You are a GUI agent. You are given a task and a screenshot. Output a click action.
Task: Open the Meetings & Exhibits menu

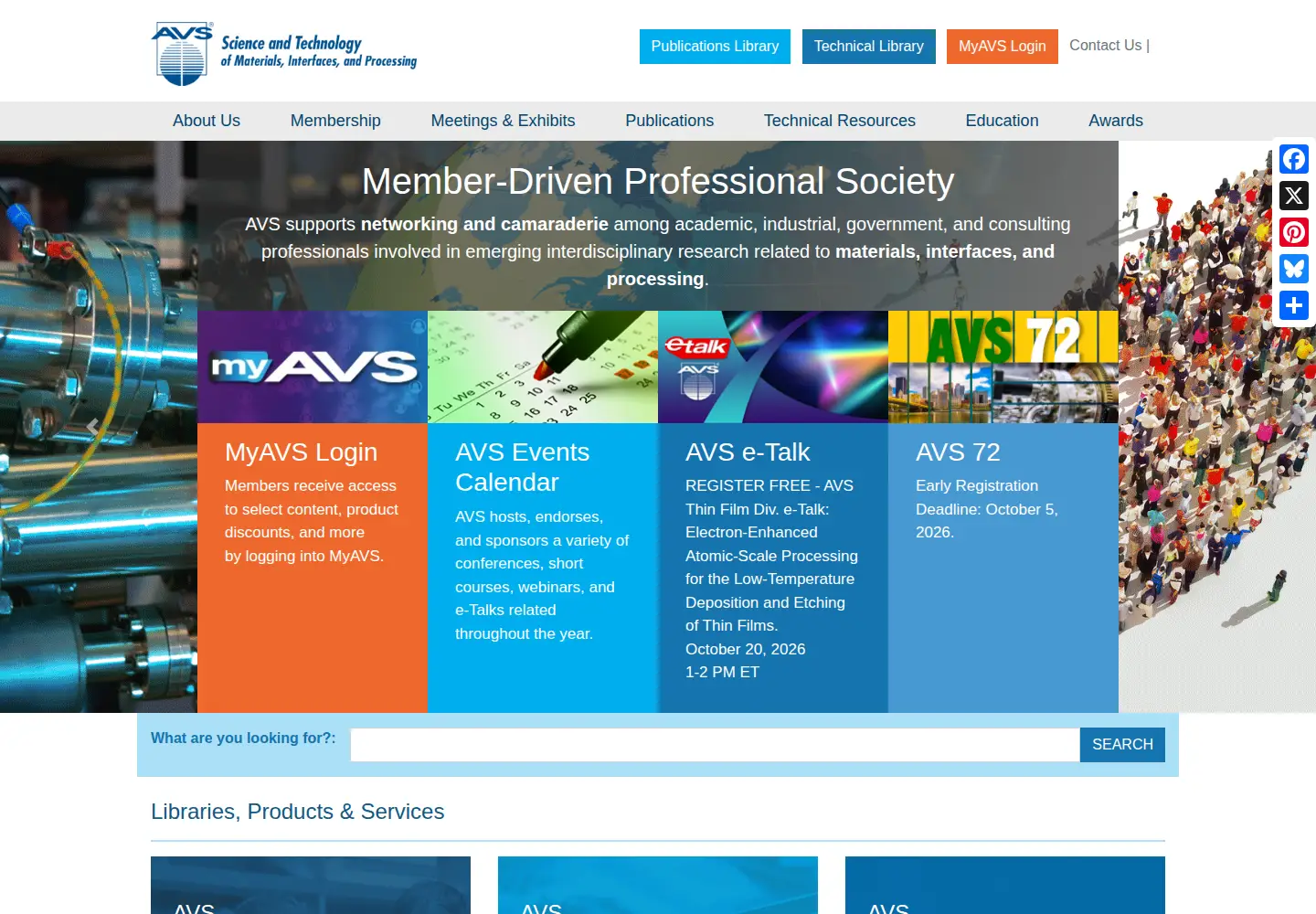pos(503,121)
